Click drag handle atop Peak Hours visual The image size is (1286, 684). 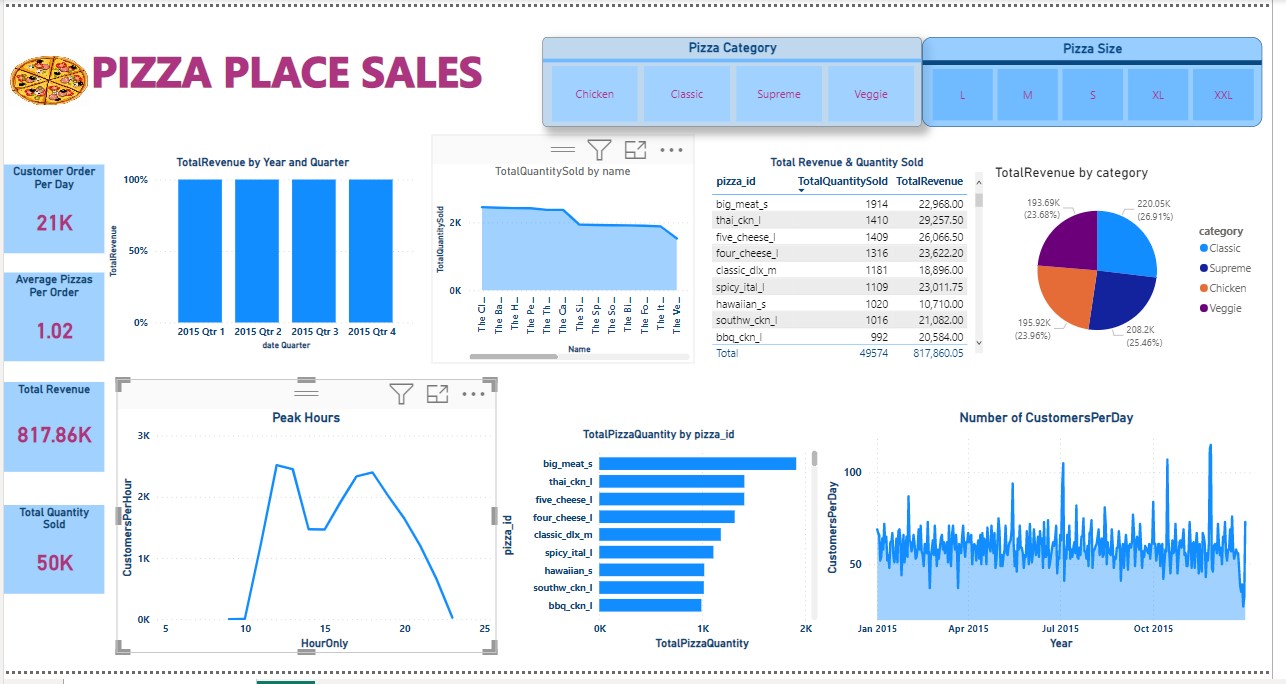tap(306, 381)
